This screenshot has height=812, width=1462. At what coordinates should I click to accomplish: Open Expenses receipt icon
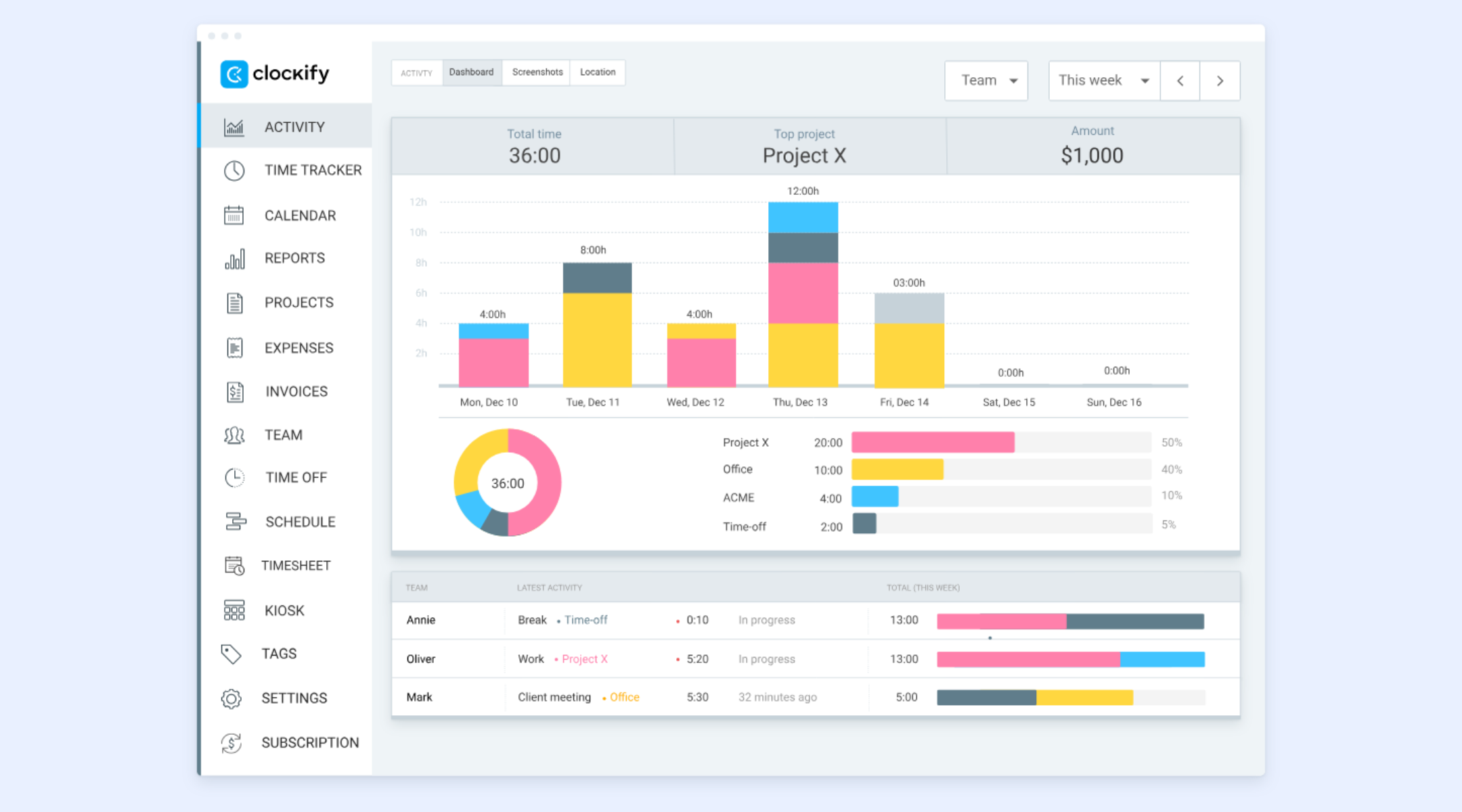click(234, 348)
